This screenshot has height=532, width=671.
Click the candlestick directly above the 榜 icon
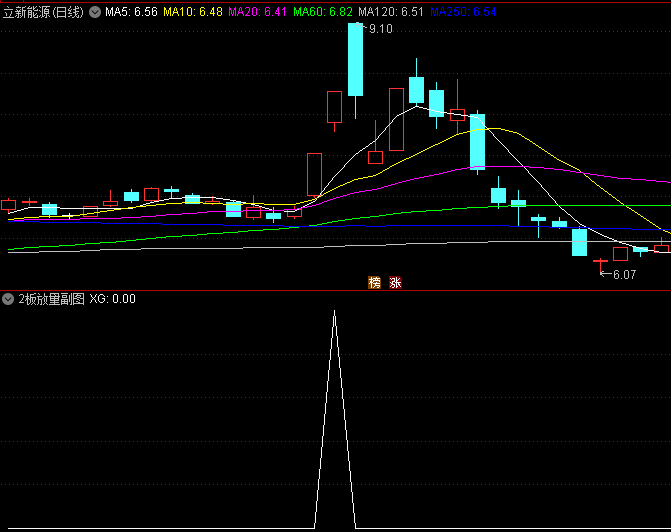pos(375,157)
